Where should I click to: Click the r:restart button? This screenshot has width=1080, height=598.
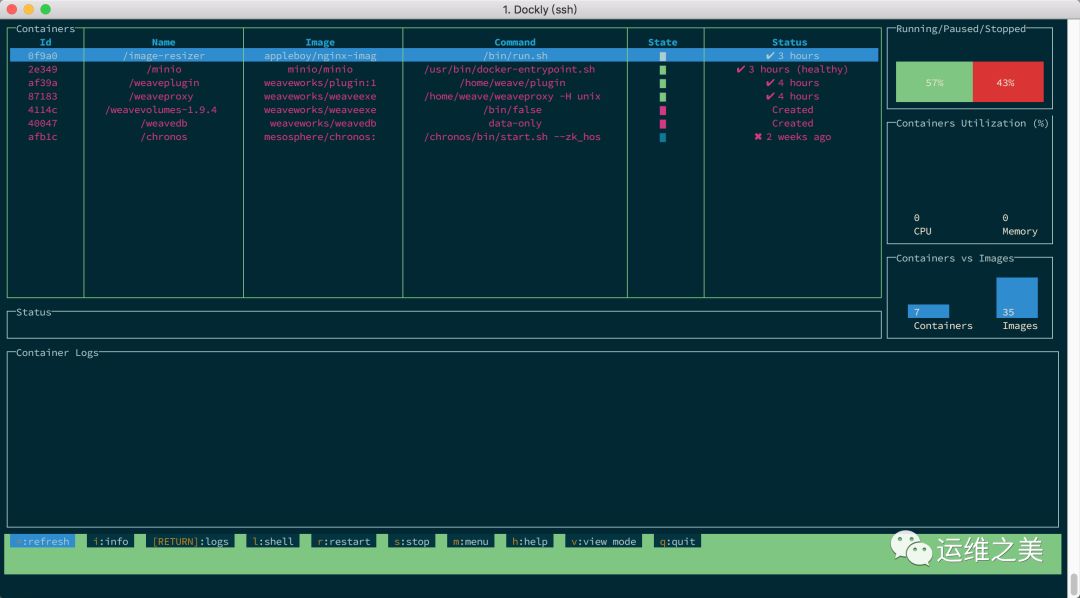pyautogui.click(x=344, y=542)
